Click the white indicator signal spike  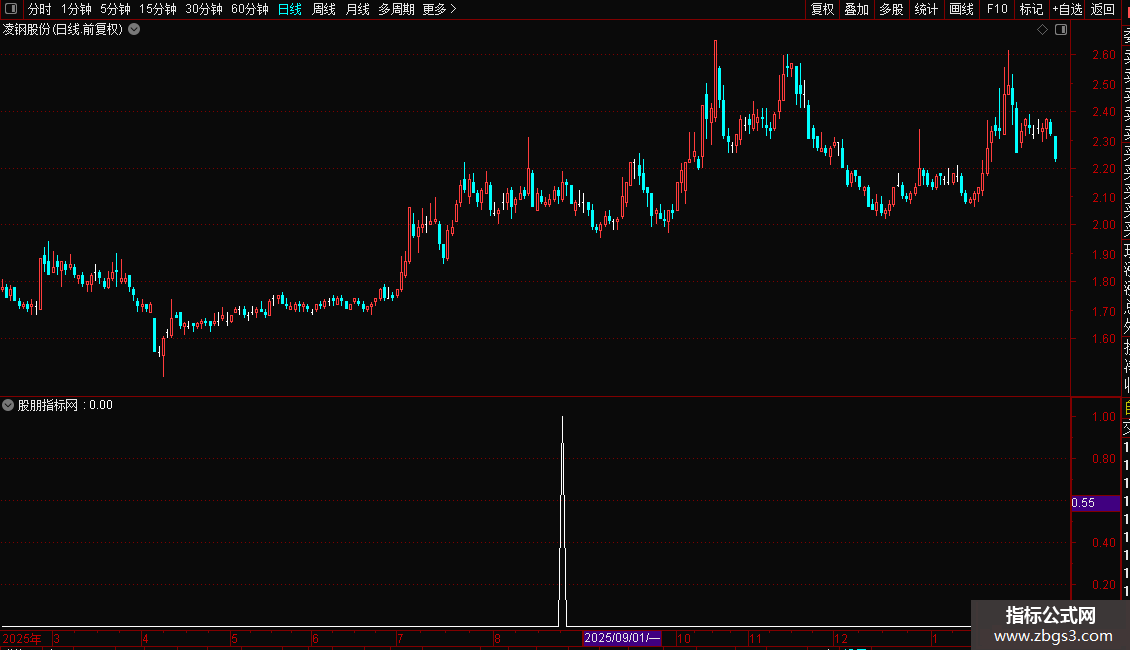[563, 521]
